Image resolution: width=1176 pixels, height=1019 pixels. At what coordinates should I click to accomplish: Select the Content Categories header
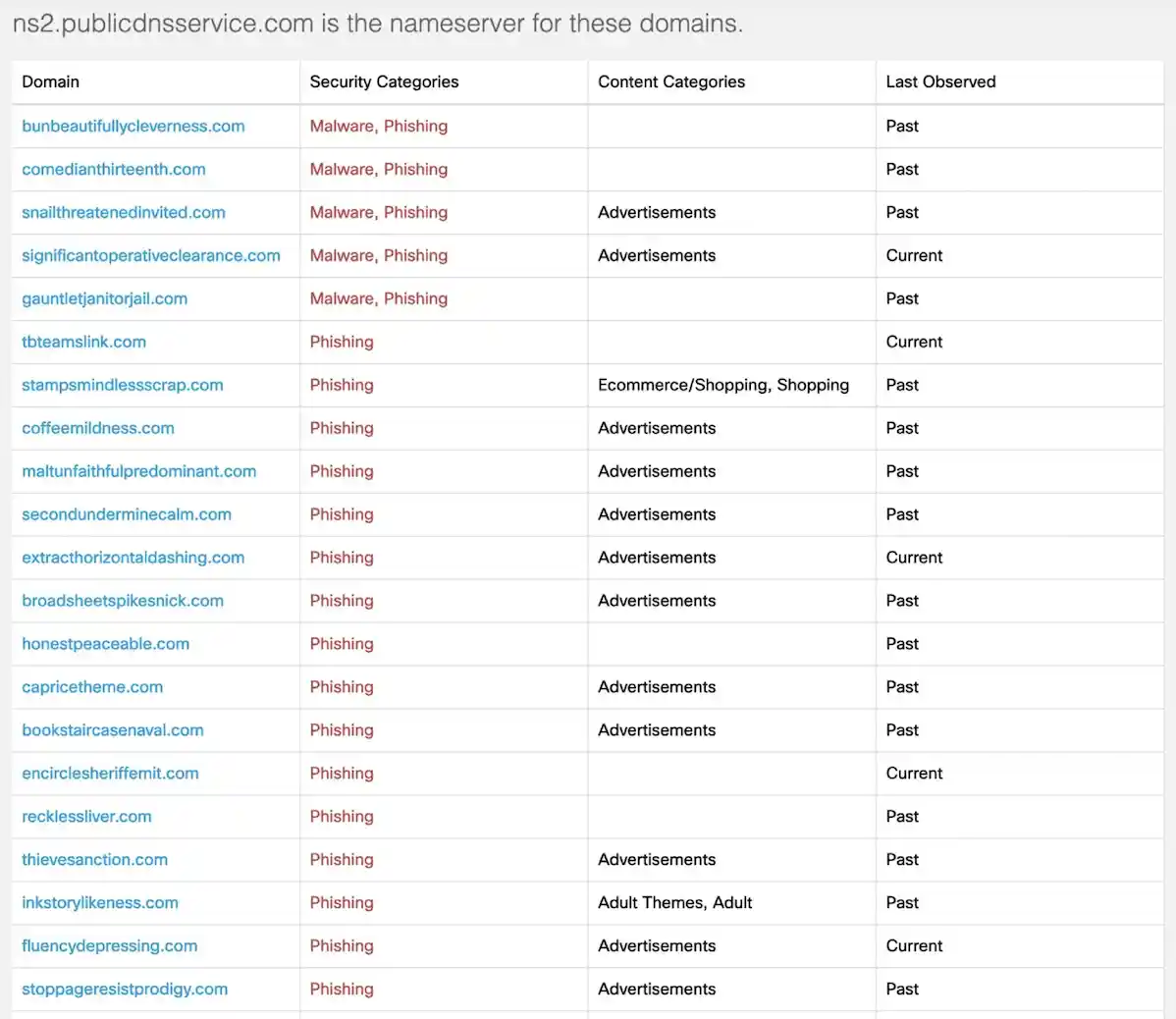pyautogui.click(x=671, y=81)
